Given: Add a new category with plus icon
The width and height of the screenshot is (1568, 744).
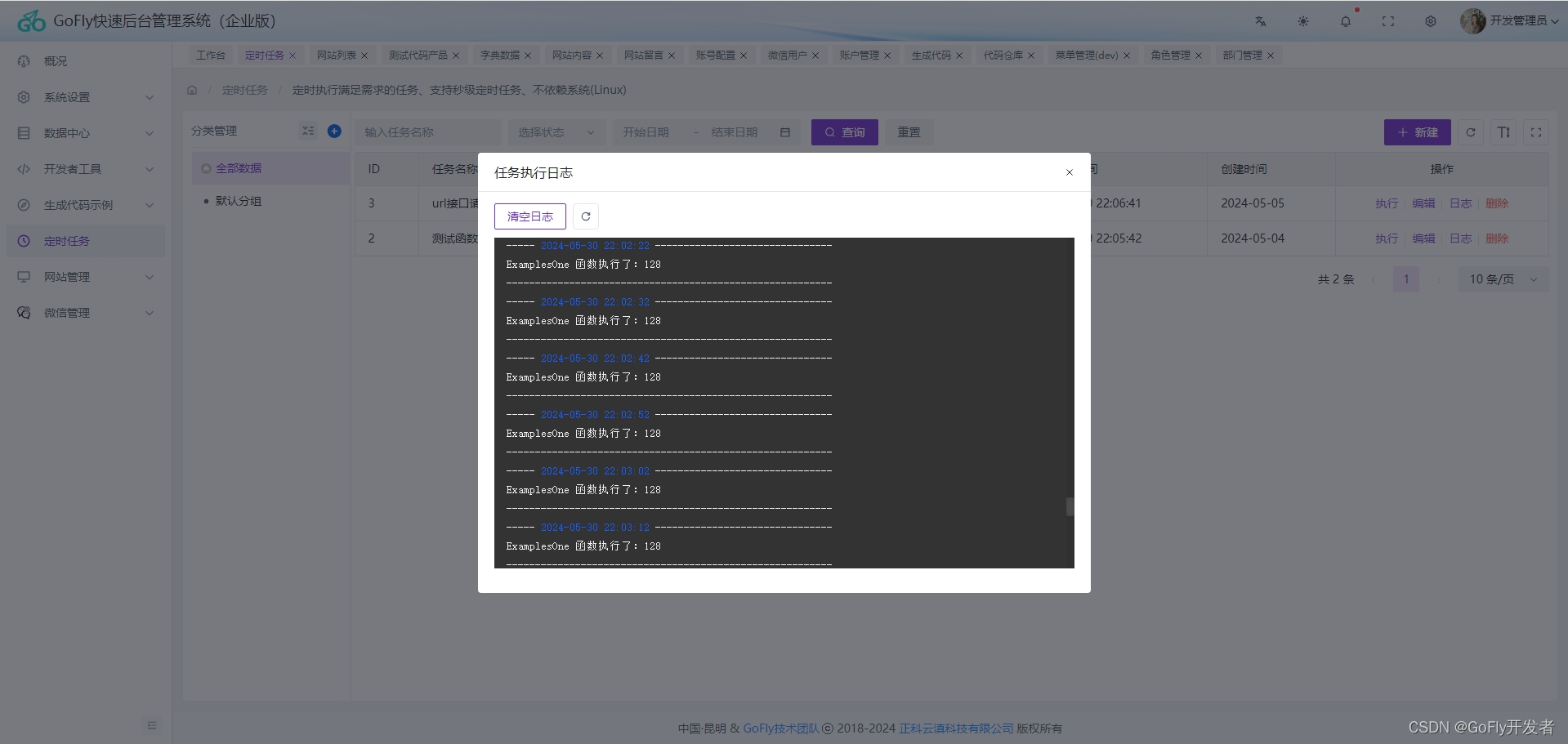Looking at the screenshot, I should [x=334, y=131].
